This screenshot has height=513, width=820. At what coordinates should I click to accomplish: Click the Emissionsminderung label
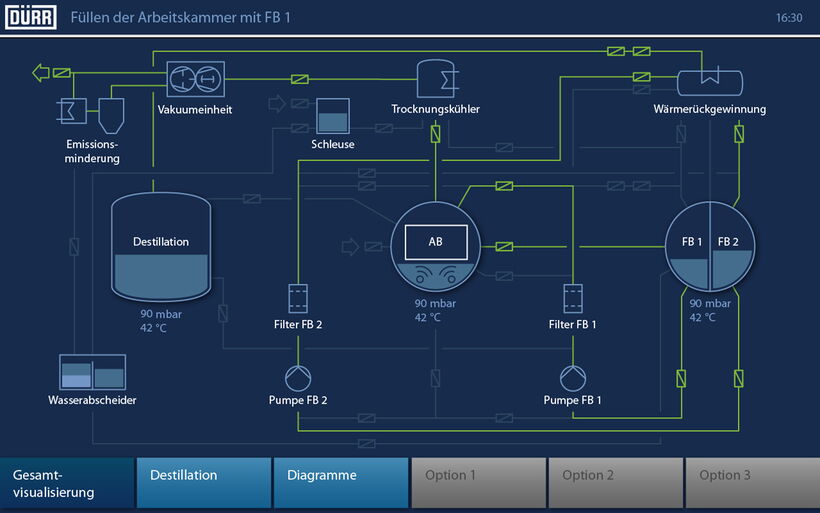(x=92, y=151)
